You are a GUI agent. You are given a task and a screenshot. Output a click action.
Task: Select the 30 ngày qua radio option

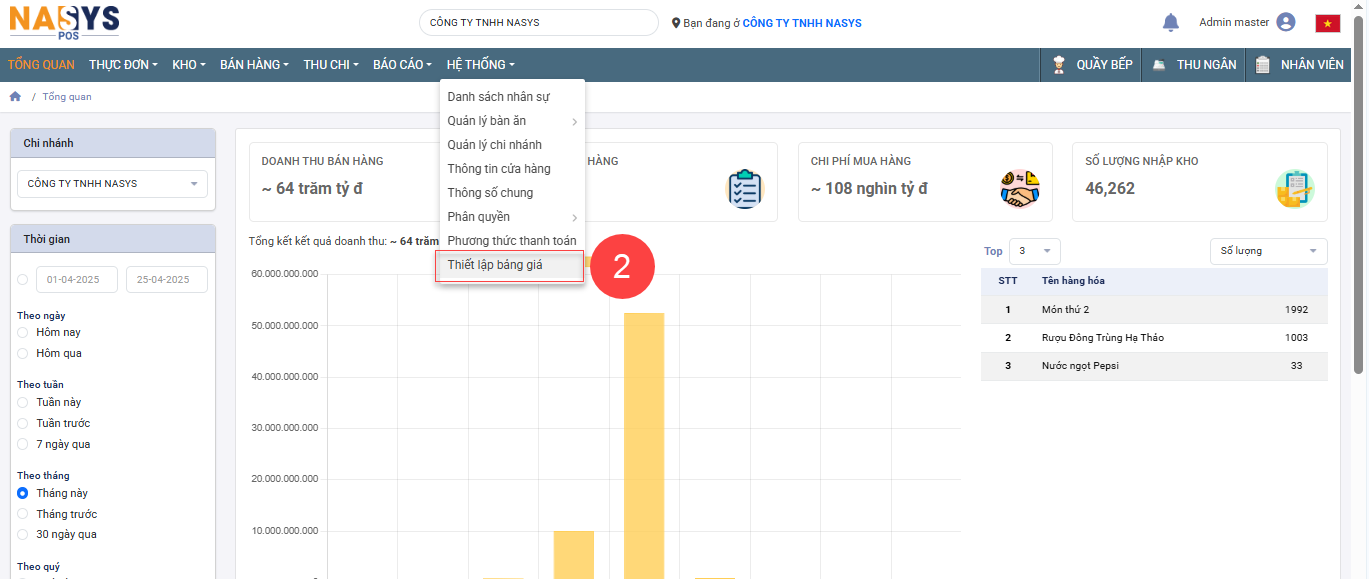tap(23, 534)
